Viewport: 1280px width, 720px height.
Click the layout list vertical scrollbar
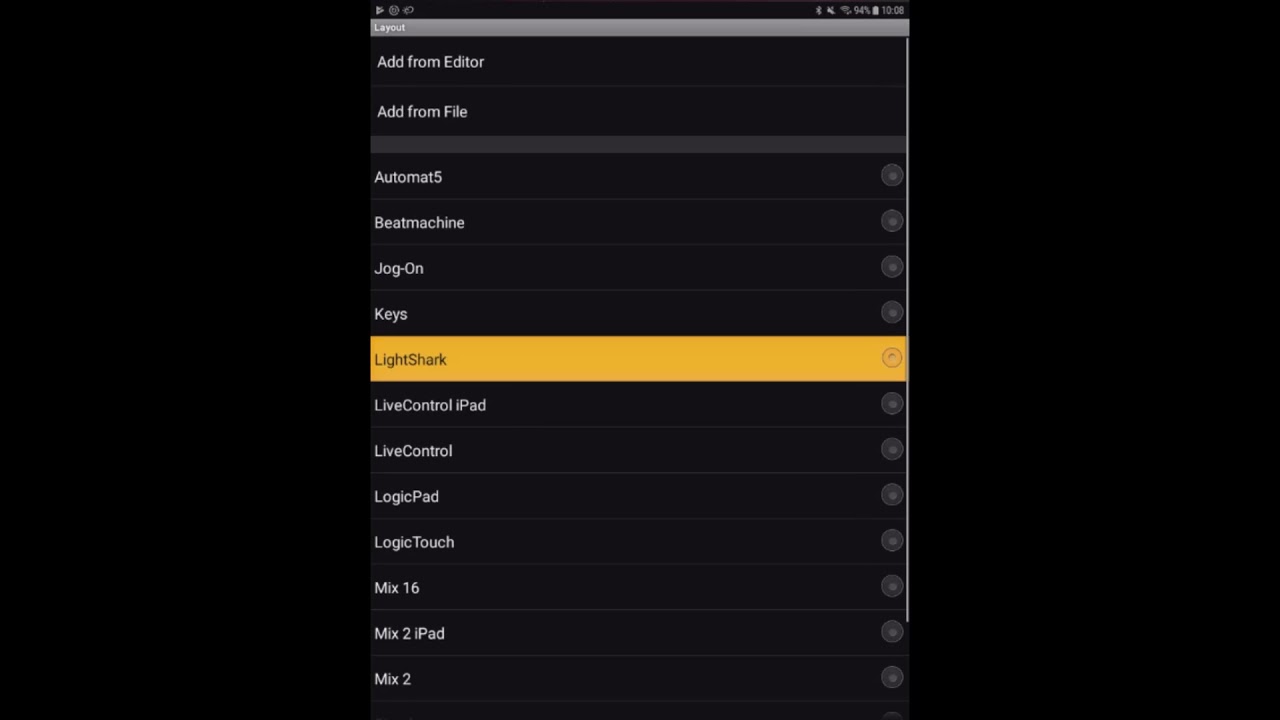[x=907, y=330]
